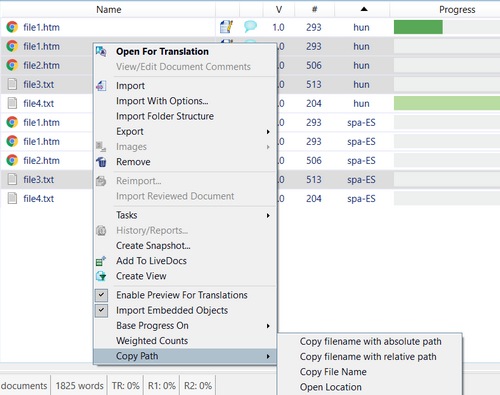The width and height of the screenshot is (500, 395).
Task: Click document icon of file4.txt hun row
Action: click(12, 103)
